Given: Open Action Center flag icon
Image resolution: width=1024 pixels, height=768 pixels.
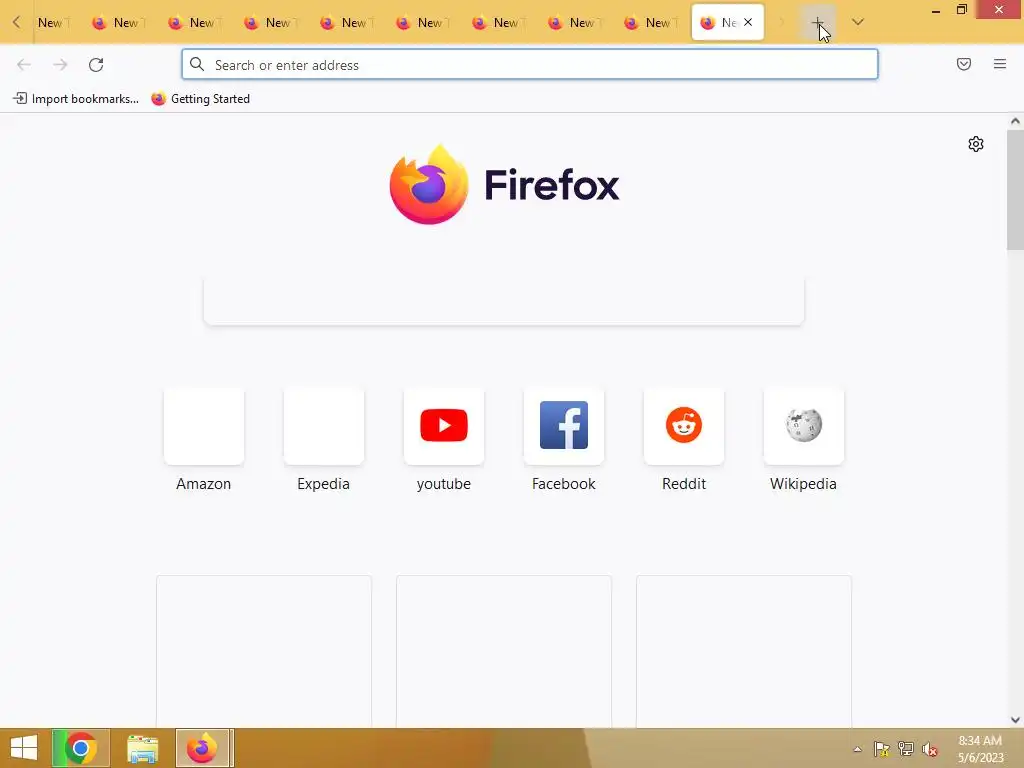Looking at the screenshot, I should [882, 749].
